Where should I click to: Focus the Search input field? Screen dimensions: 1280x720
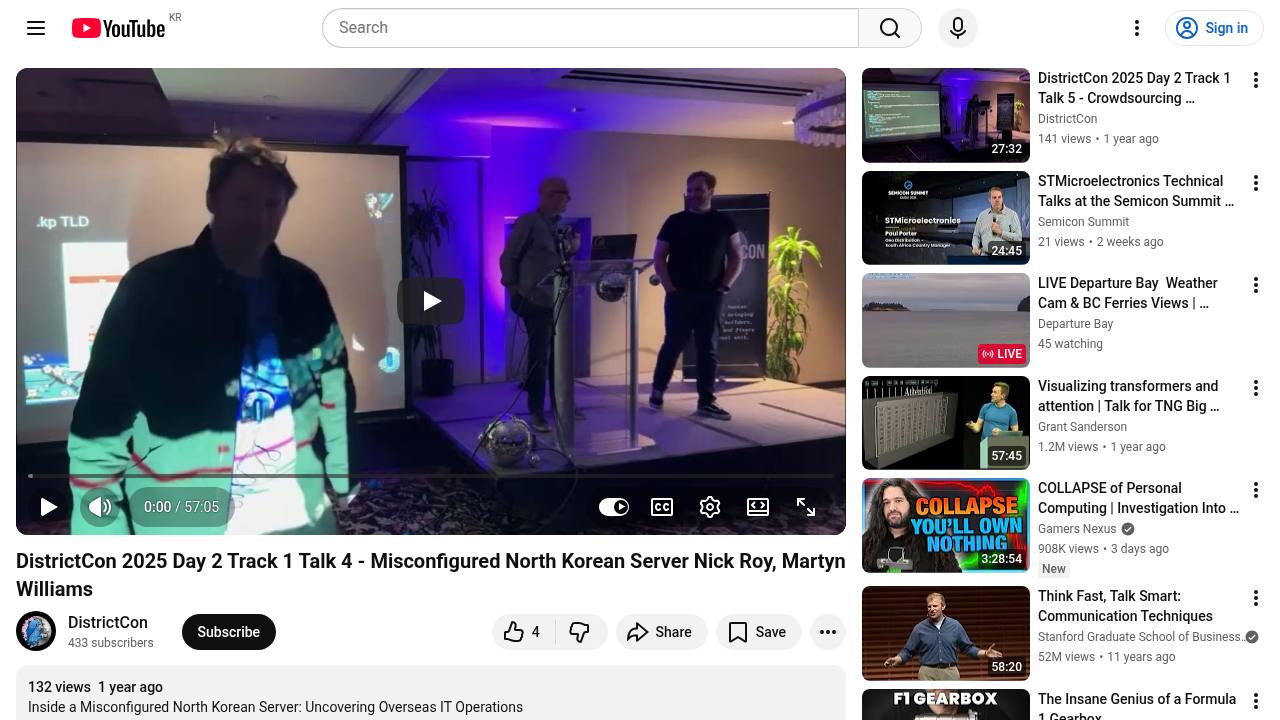click(590, 28)
